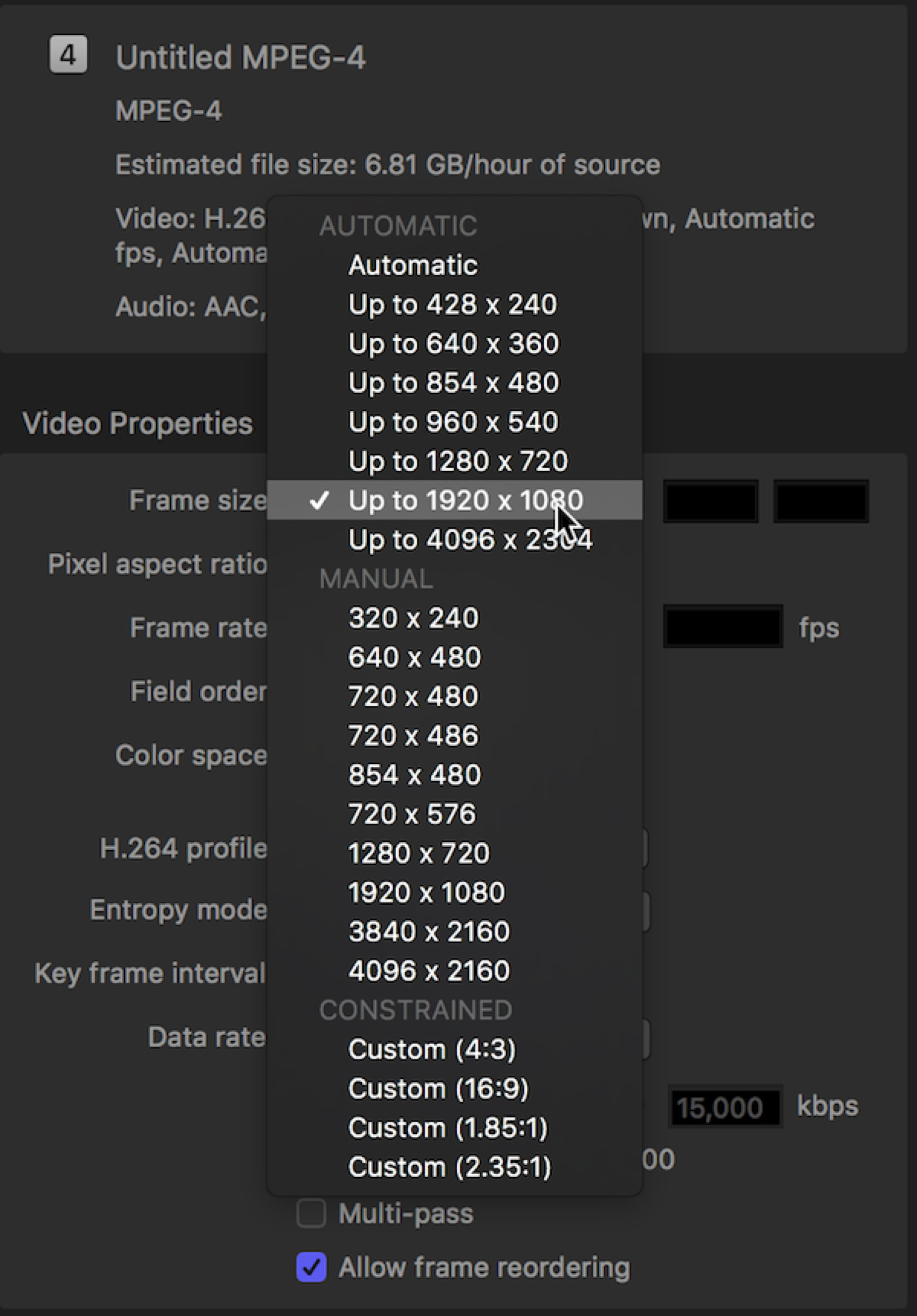Screen dimensions: 917x1316
Task: Choose Up to 428 x 240
Action: coord(452,304)
